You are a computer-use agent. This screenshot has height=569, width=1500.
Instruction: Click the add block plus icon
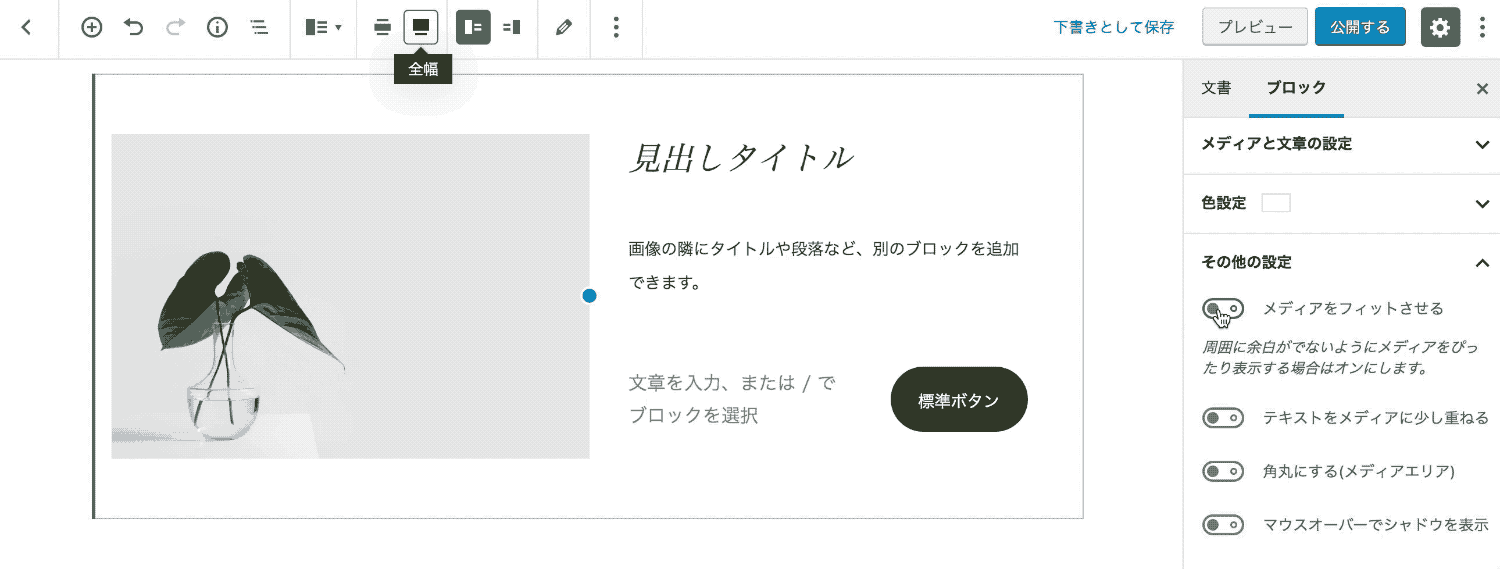tap(92, 28)
